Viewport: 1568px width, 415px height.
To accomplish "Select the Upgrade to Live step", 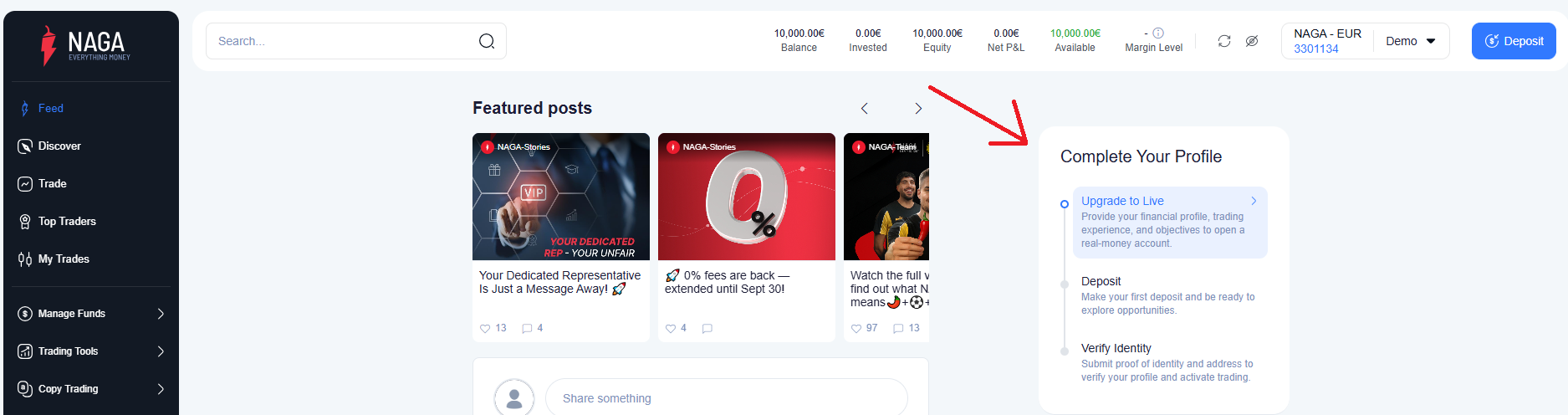I will click(x=1170, y=223).
